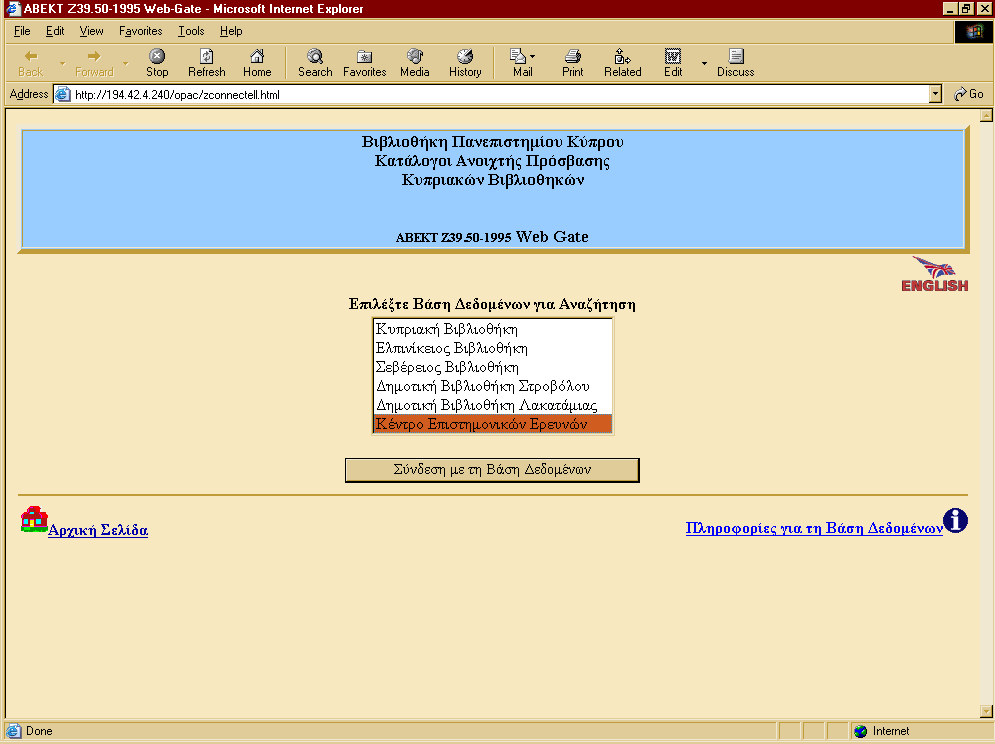Click the page scrollbar down arrow
Viewport: 995px width, 744px height.
point(986,711)
